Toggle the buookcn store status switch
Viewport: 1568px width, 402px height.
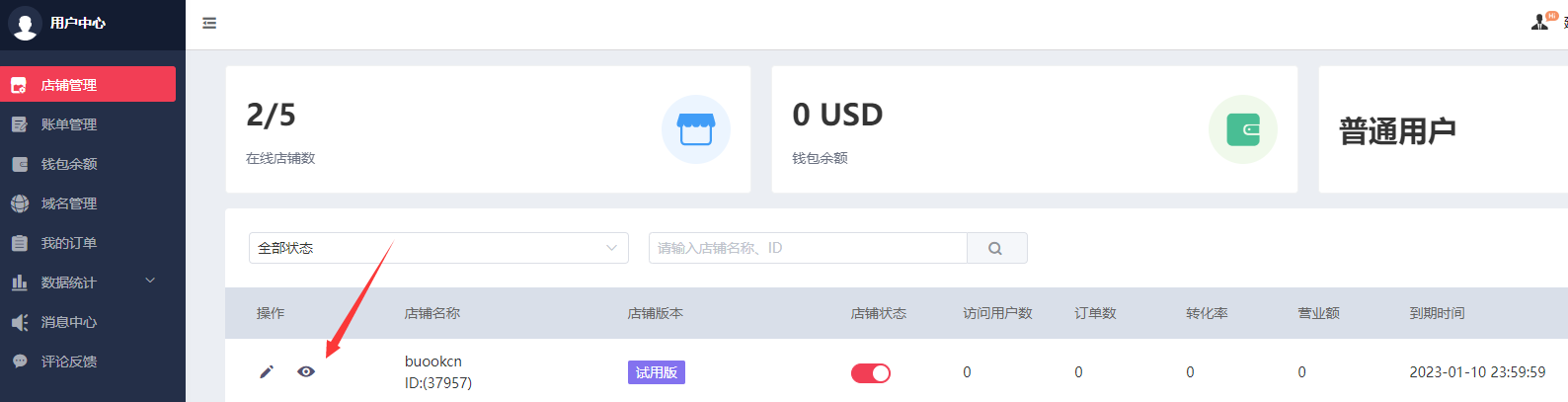(x=870, y=372)
